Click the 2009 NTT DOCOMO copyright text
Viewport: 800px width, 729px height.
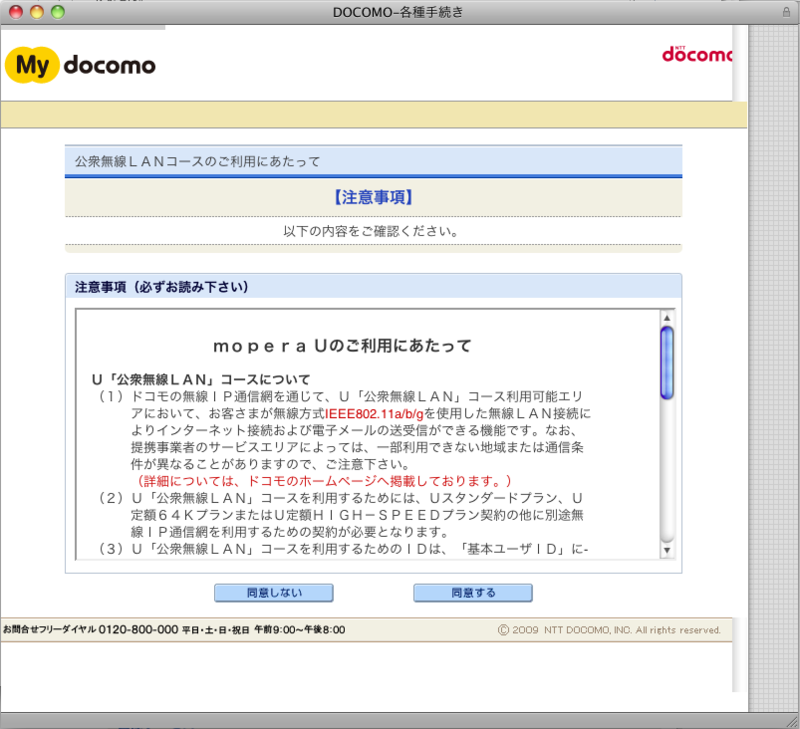pyautogui.click(x=609, y=630)
